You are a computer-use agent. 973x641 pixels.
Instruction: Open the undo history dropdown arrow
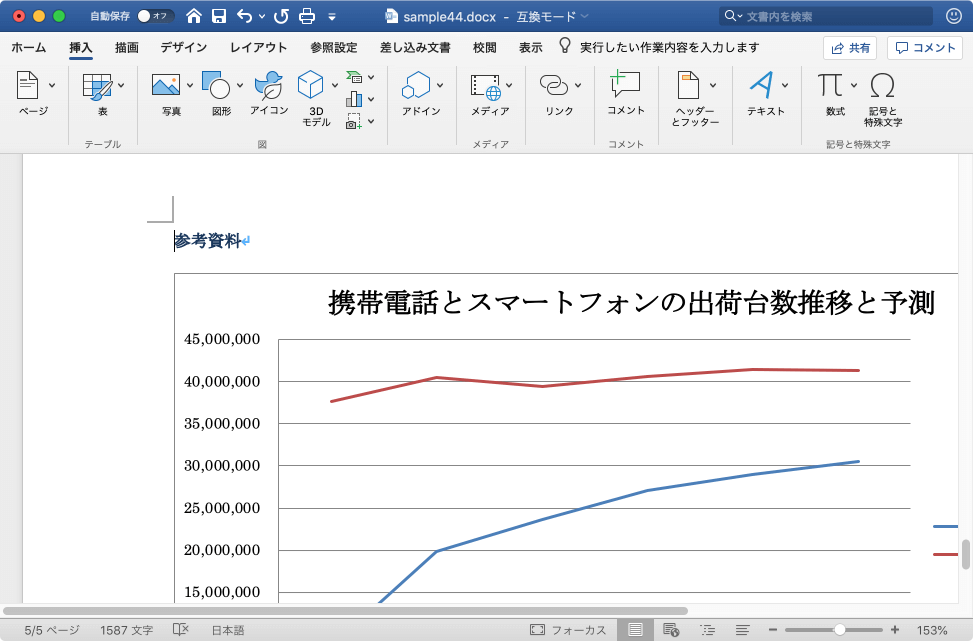click(261, 17)
